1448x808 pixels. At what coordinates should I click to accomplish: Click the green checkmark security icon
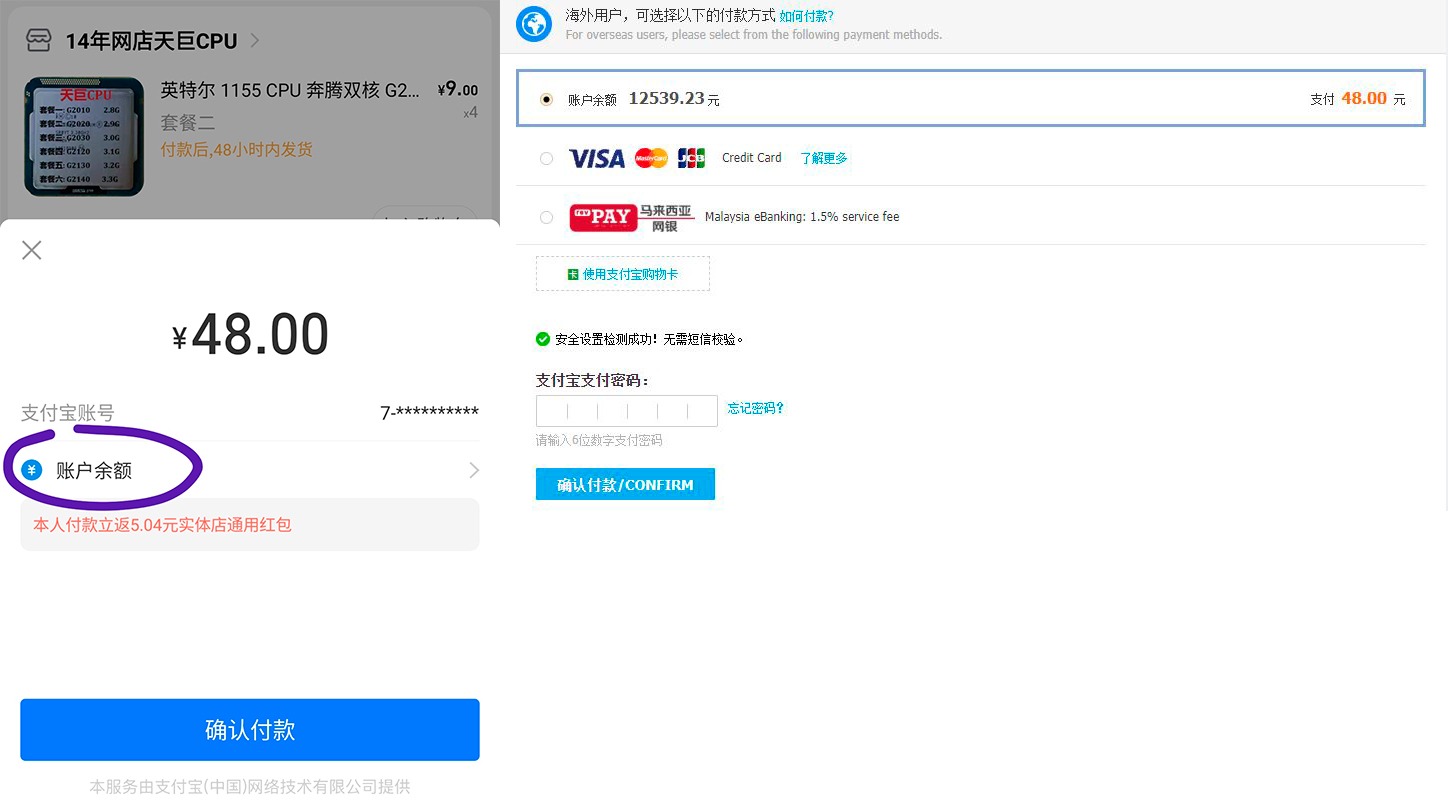[x=543, y=339]
